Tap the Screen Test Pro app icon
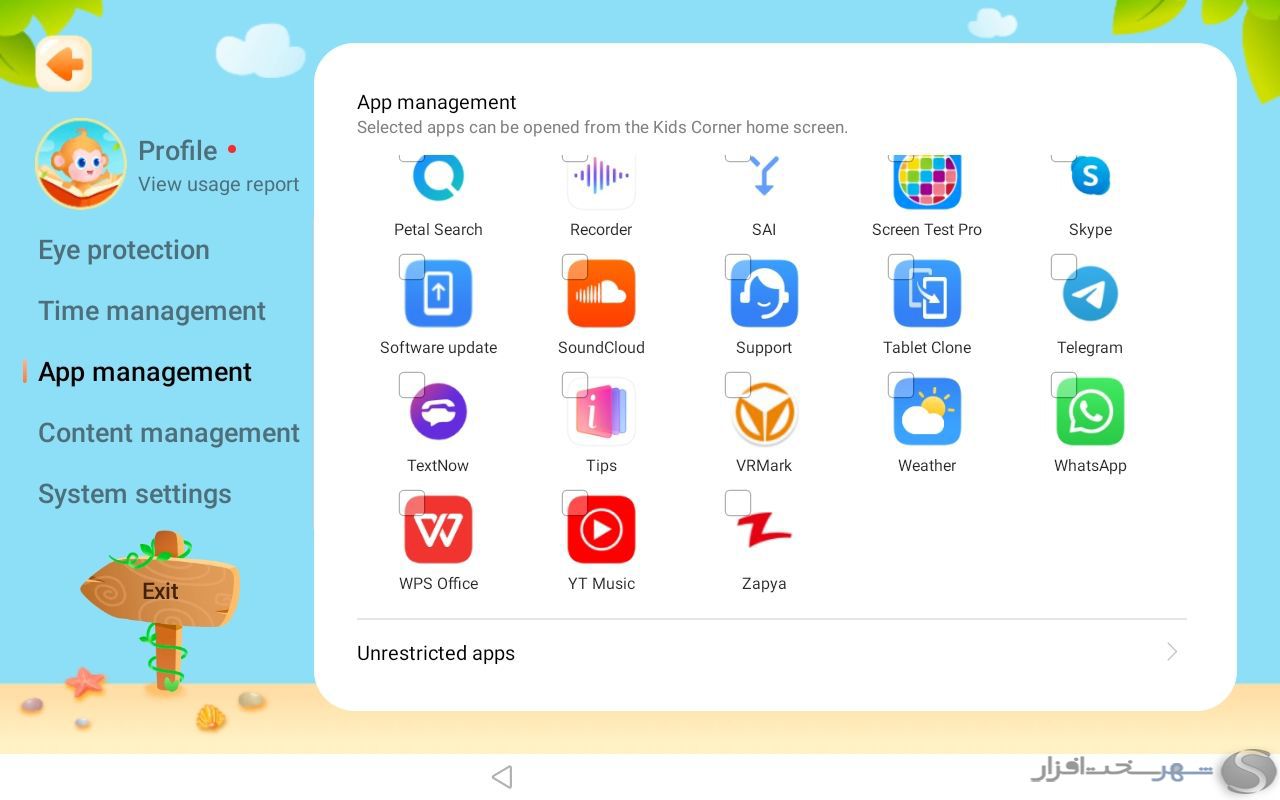Screen dimensions: 1280x800 (927, 181)
